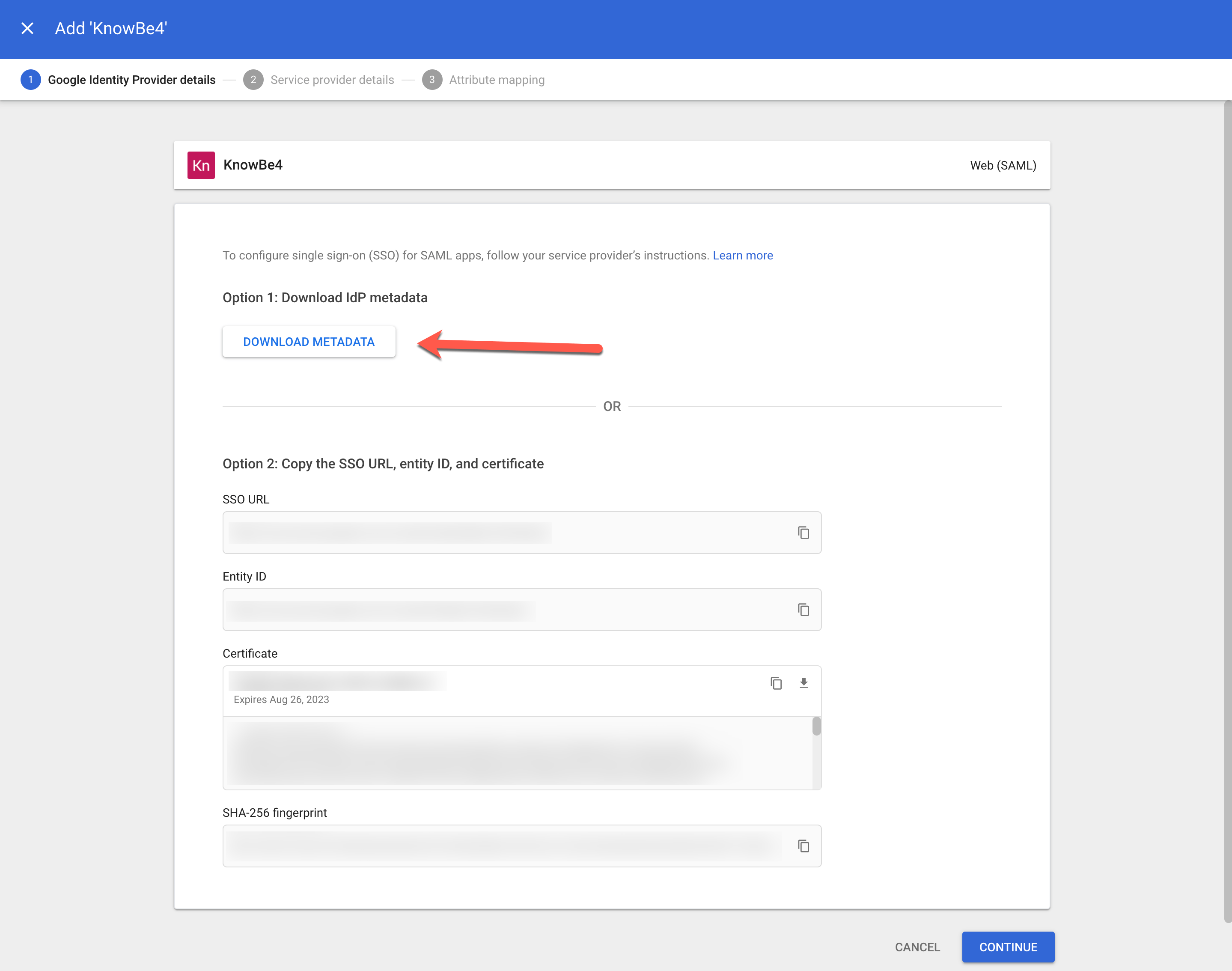Select the step 3 circle indicator
Image resolution: width=1232 pixels, height=971 pixels.
[x=432, y=80]
